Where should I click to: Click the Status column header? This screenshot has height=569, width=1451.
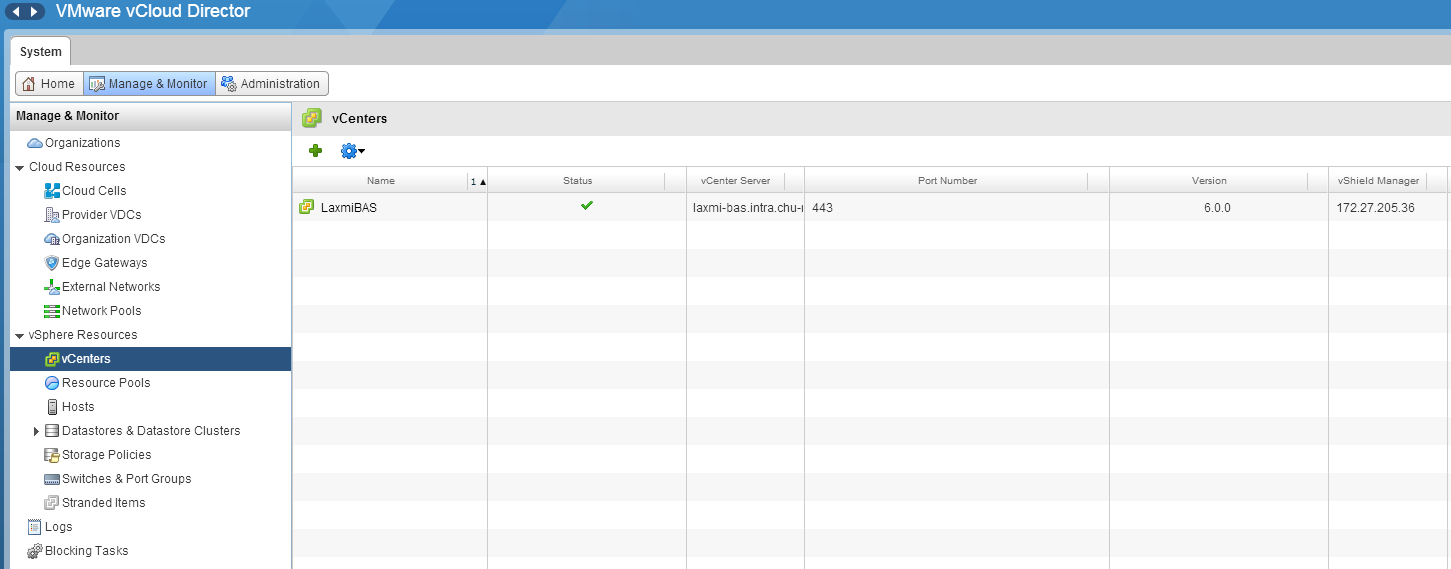(577, 181)
